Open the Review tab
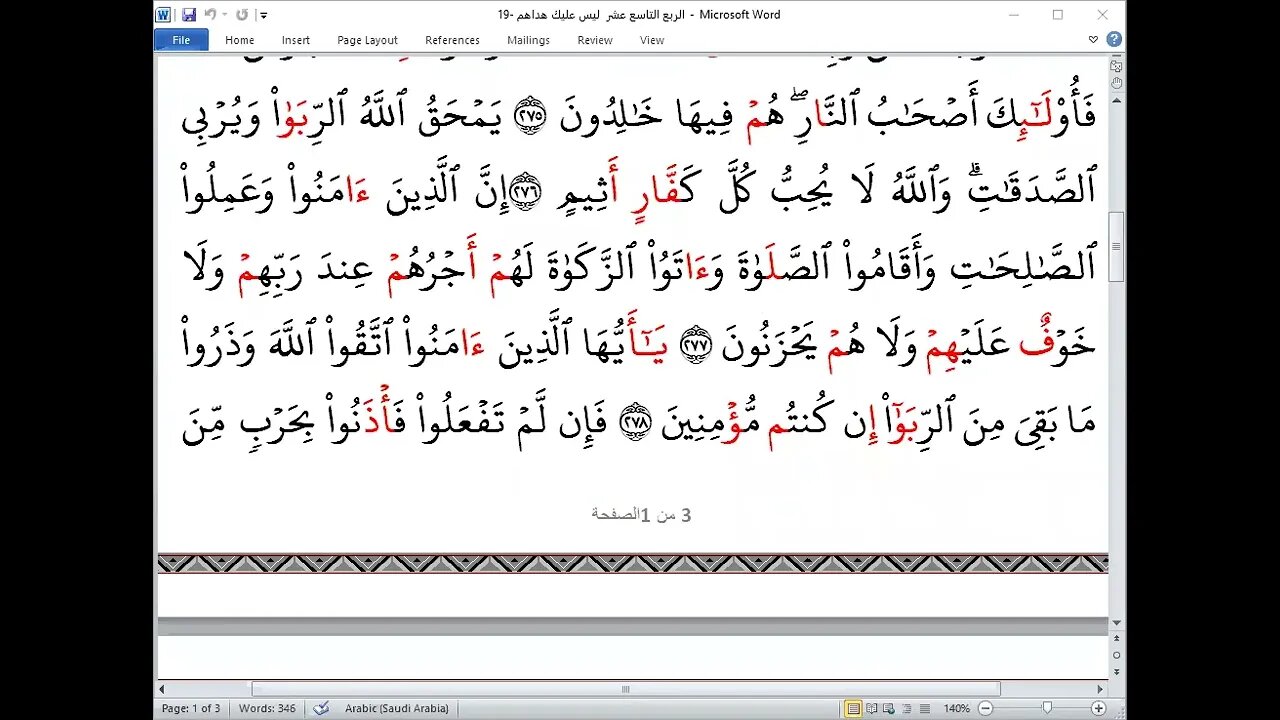Image resolution: width=1280 pixels, height=720 pixels. (x=595, y=40)
